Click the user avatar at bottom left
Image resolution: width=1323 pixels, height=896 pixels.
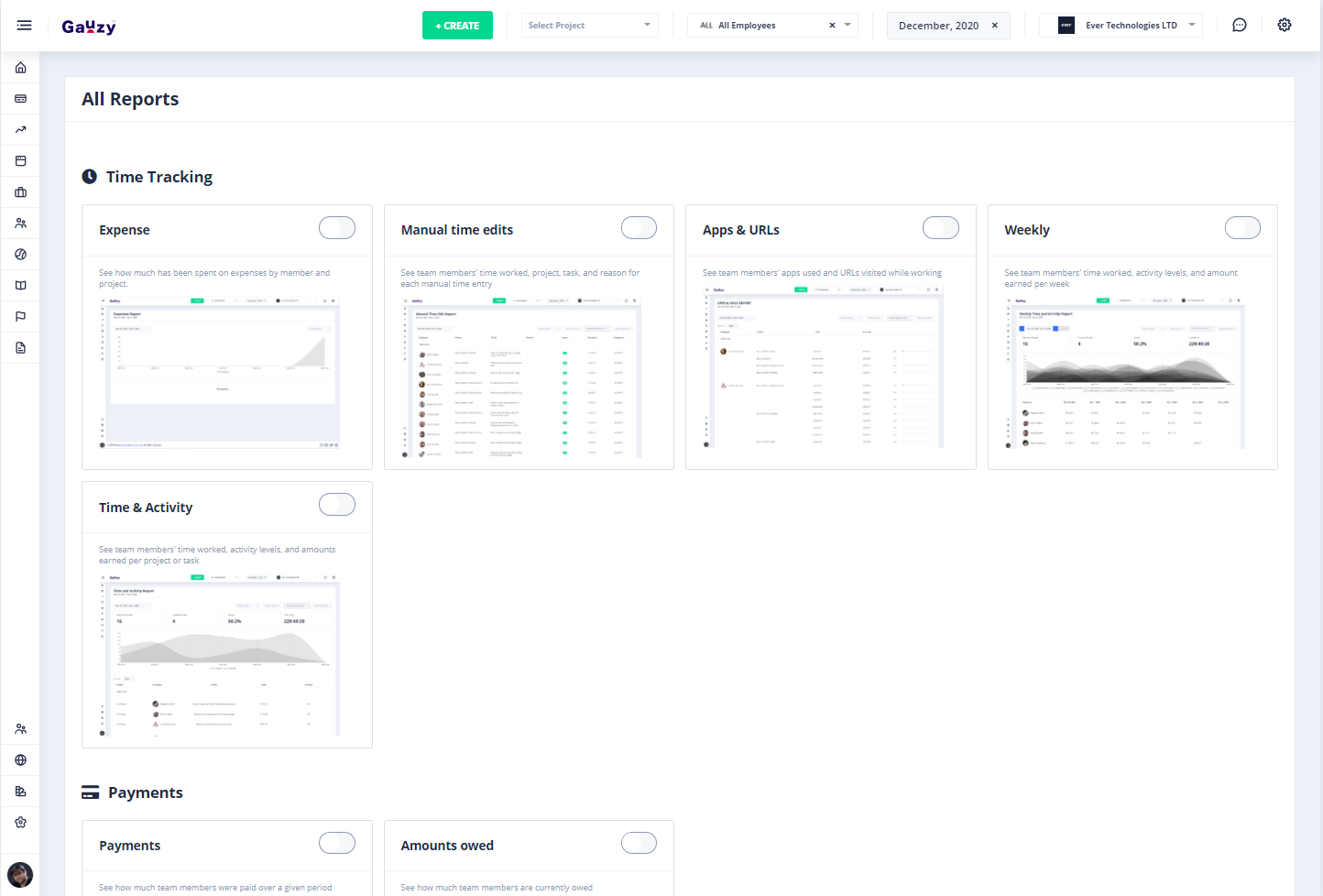[20, 874]
